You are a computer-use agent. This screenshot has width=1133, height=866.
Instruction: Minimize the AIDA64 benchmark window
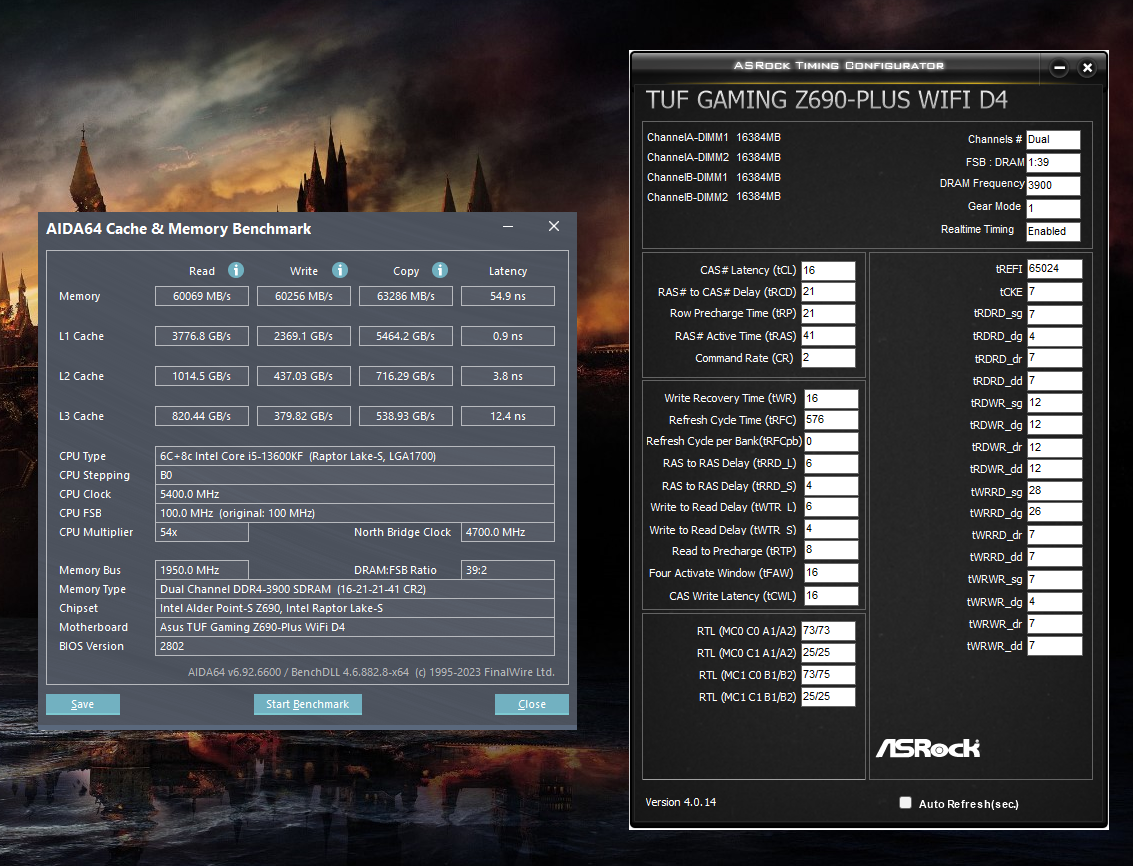point(508,227)
